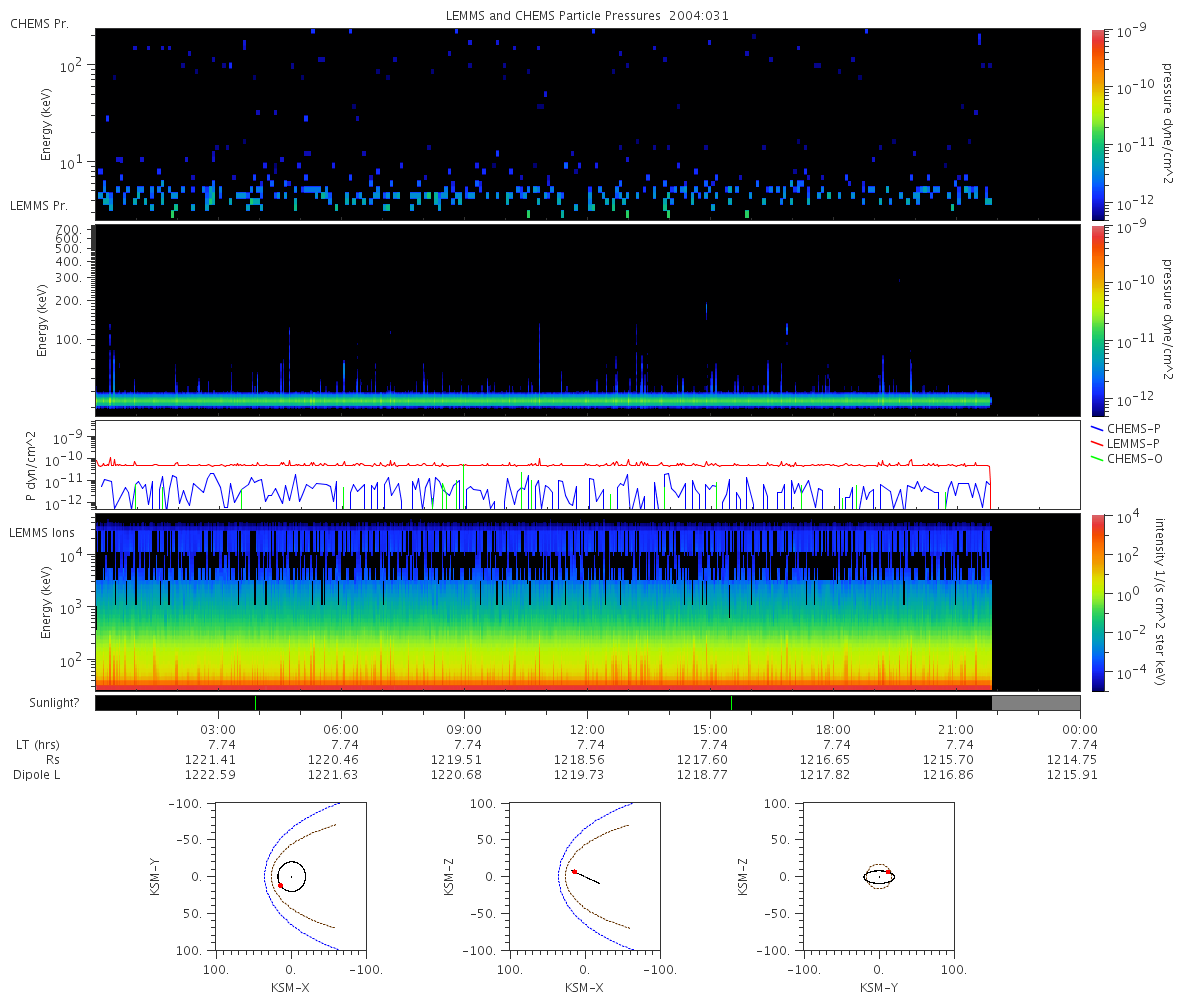Click the red spacecraft marker in KSM-X/KSM-Z plot
Viewport: 1200px width, 1000px height.
[x=574, y=872]
